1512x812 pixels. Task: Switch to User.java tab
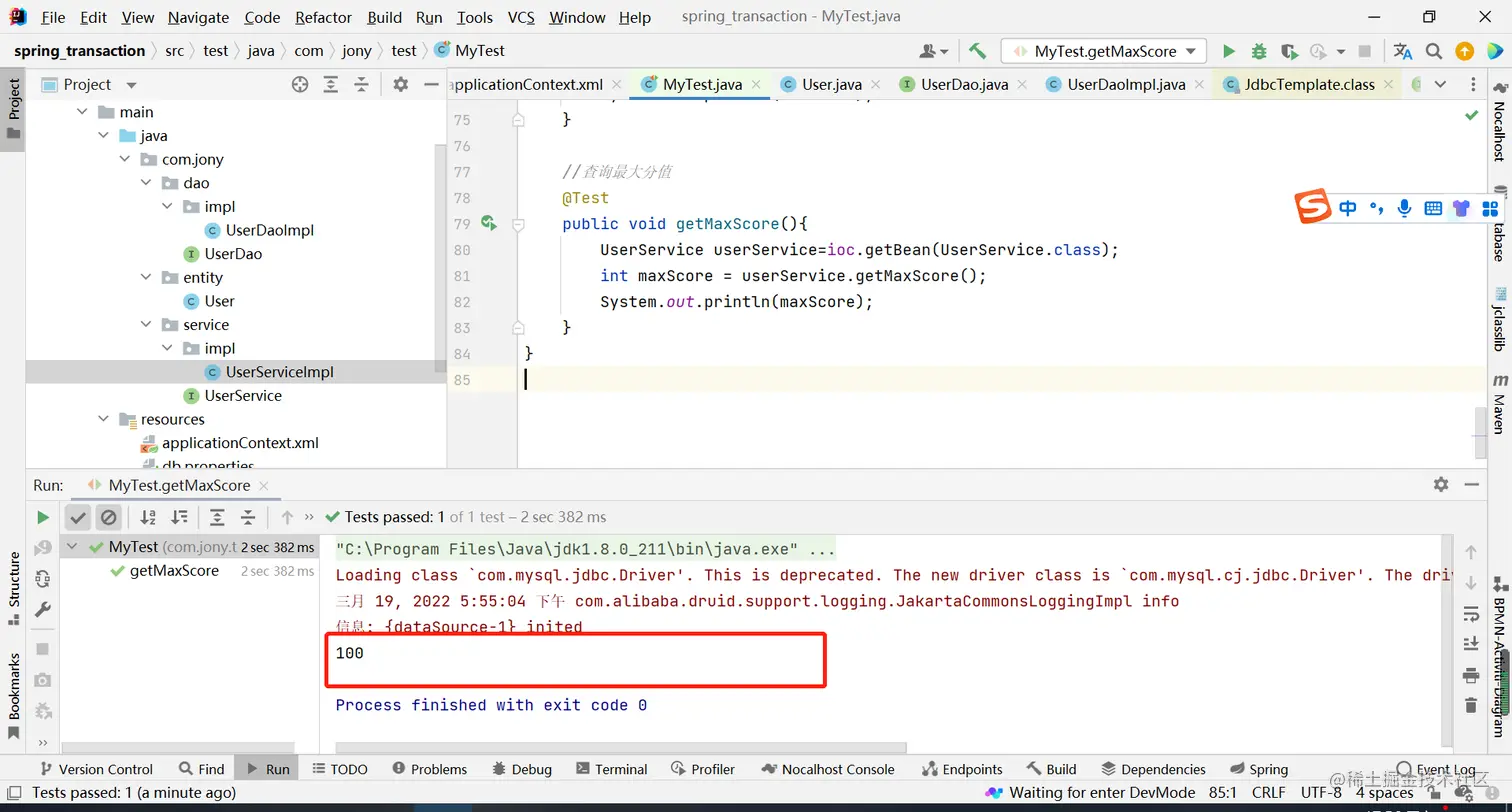click(x=832, y=84)
